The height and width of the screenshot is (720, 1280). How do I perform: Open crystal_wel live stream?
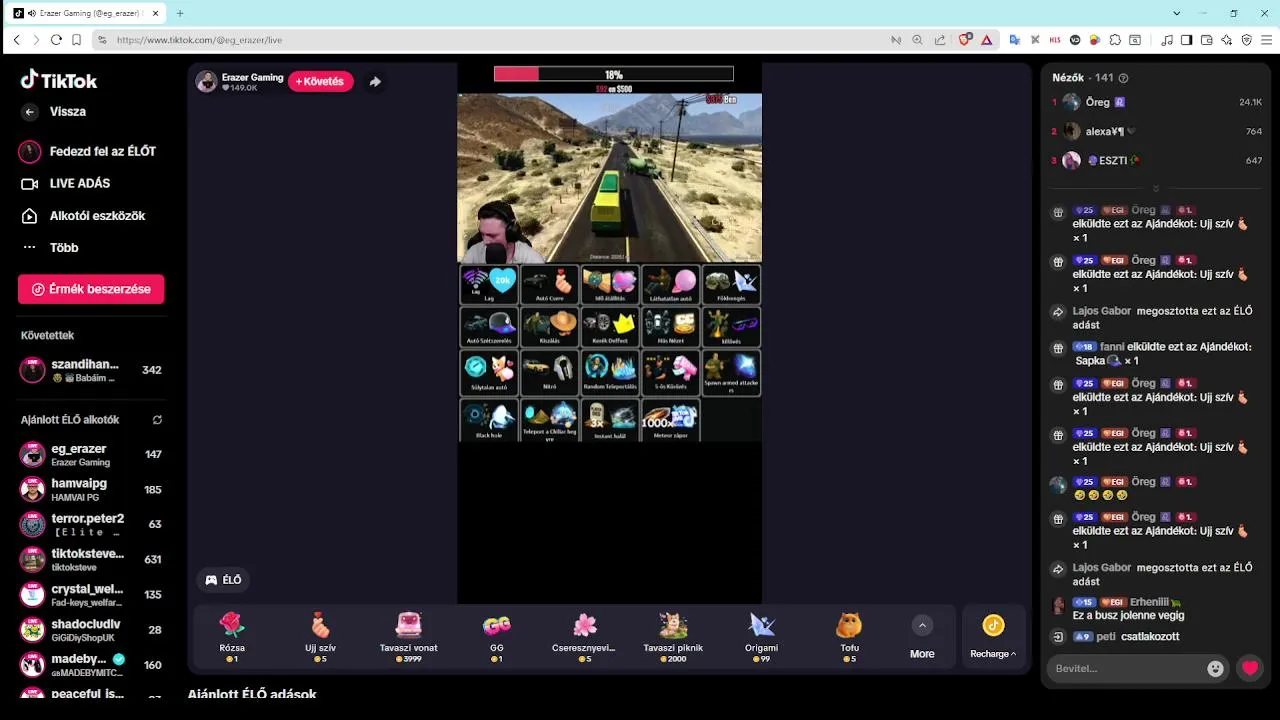[91, 594]
